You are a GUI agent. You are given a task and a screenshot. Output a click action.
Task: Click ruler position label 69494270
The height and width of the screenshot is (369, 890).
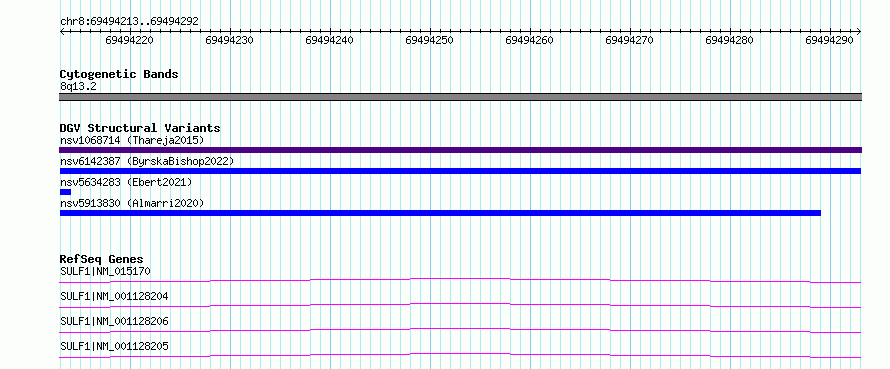[629, 40]
